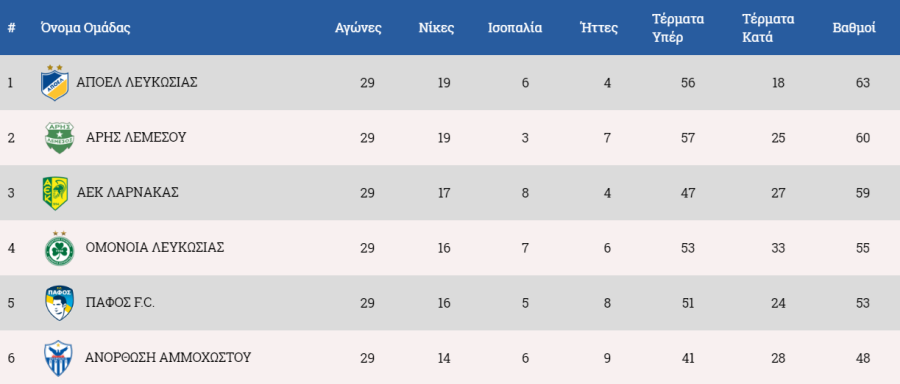Sort by the Βαθμοί column header
This screenshot has height=384, width=900.
pos(854,28)
